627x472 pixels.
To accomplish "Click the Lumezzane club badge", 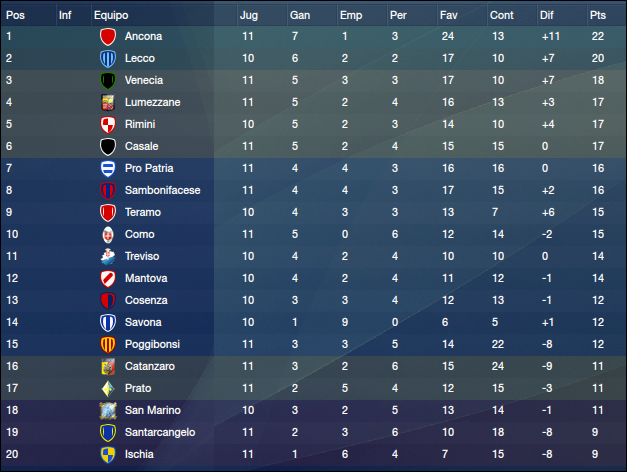I will pyautogui.click(x=108, y=102).
